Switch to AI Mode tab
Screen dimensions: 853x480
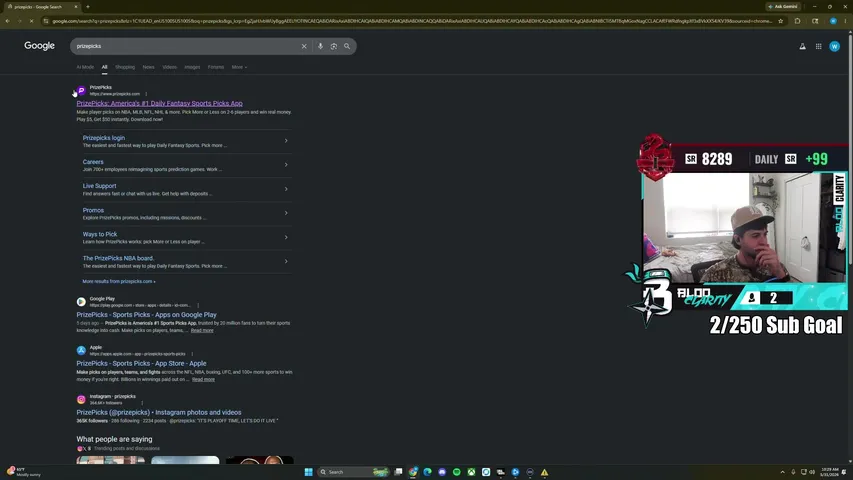[x=85, y=67]
